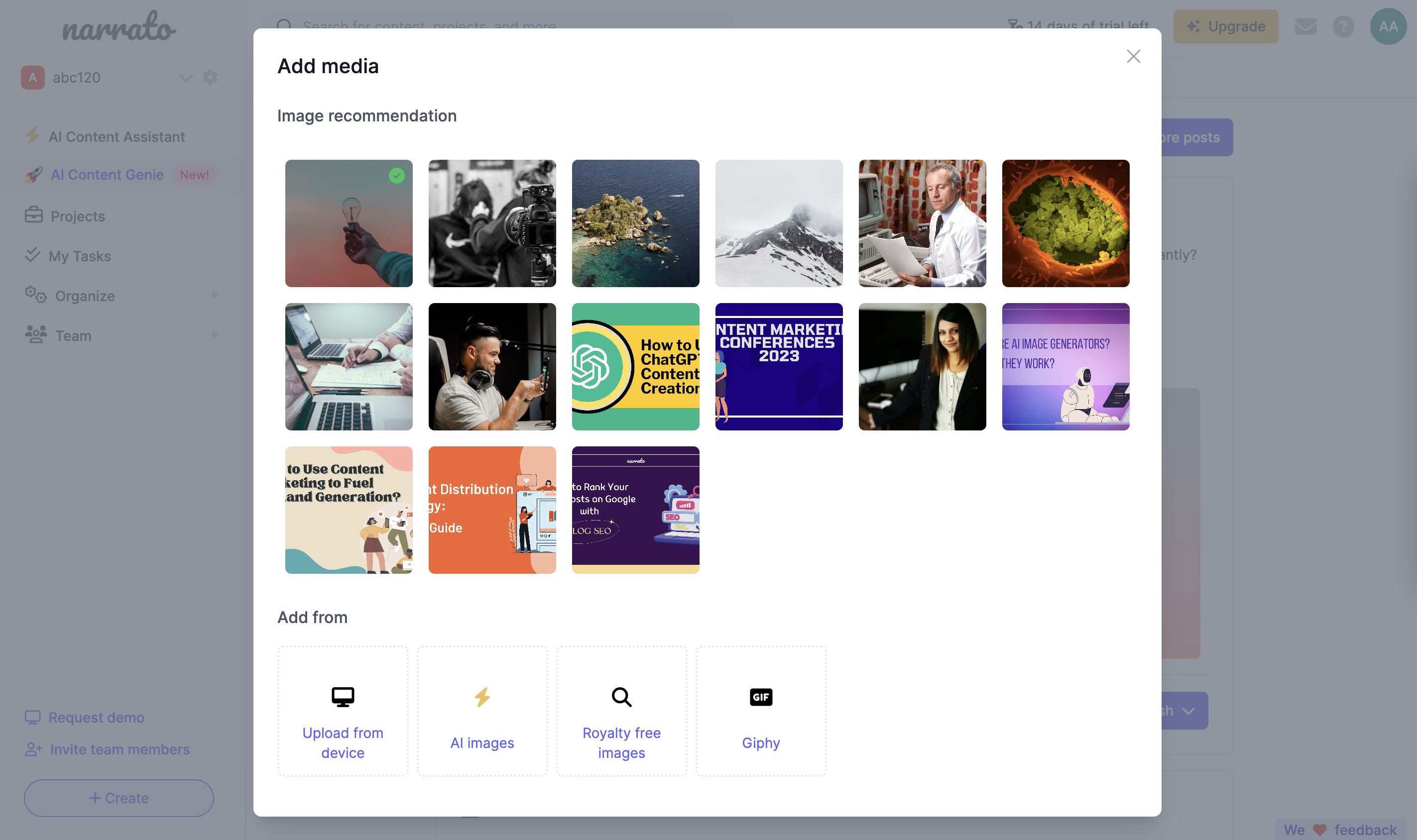Click the Upload from device monitor icon
Image resolution: width=1417 pixels, height=840 pixels.
pos(343,697)
